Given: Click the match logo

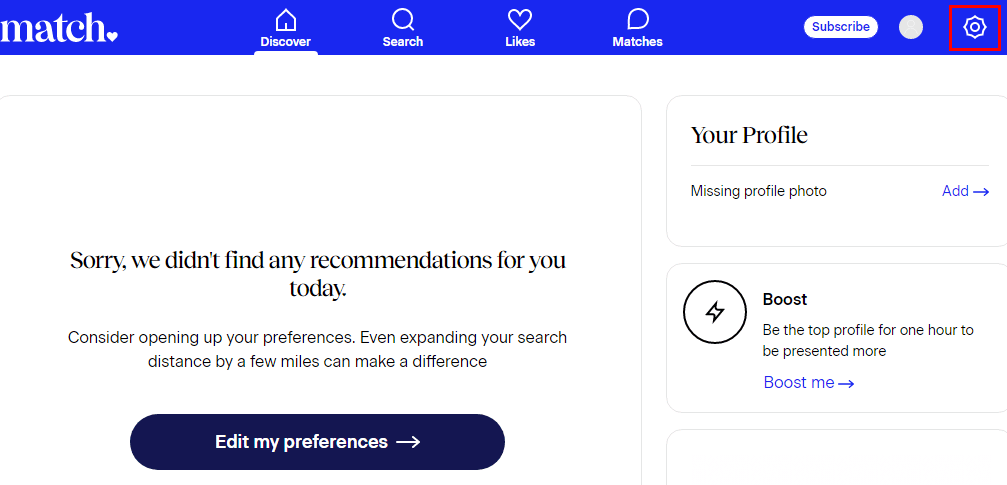Looking at the screenshot, I should (x=58, y=28).
